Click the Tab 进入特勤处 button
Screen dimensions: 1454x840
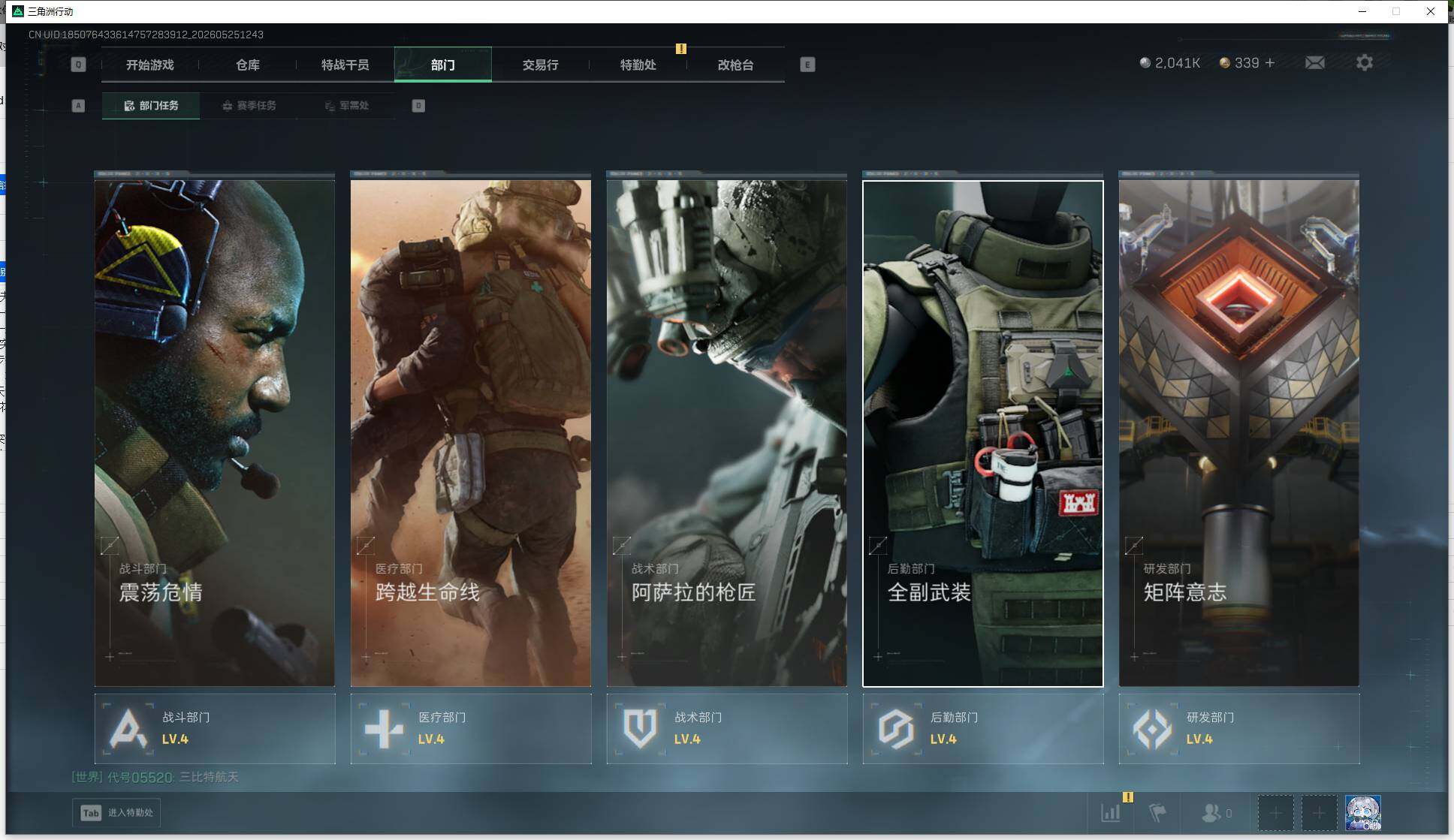pyautogui.click(x=116, y=813)
